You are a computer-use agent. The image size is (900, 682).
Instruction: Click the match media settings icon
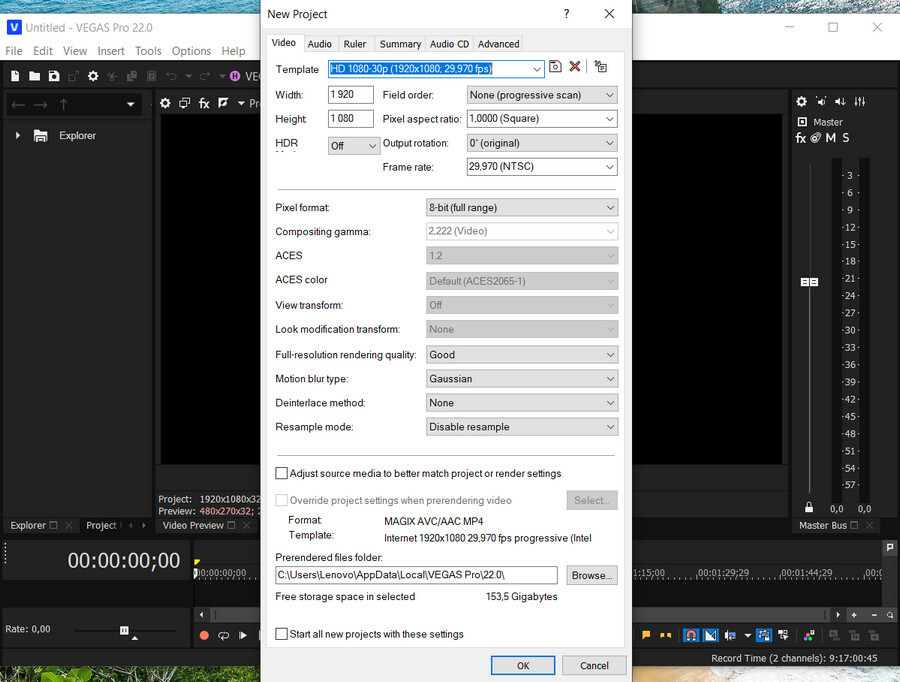[x=600, y=67]
